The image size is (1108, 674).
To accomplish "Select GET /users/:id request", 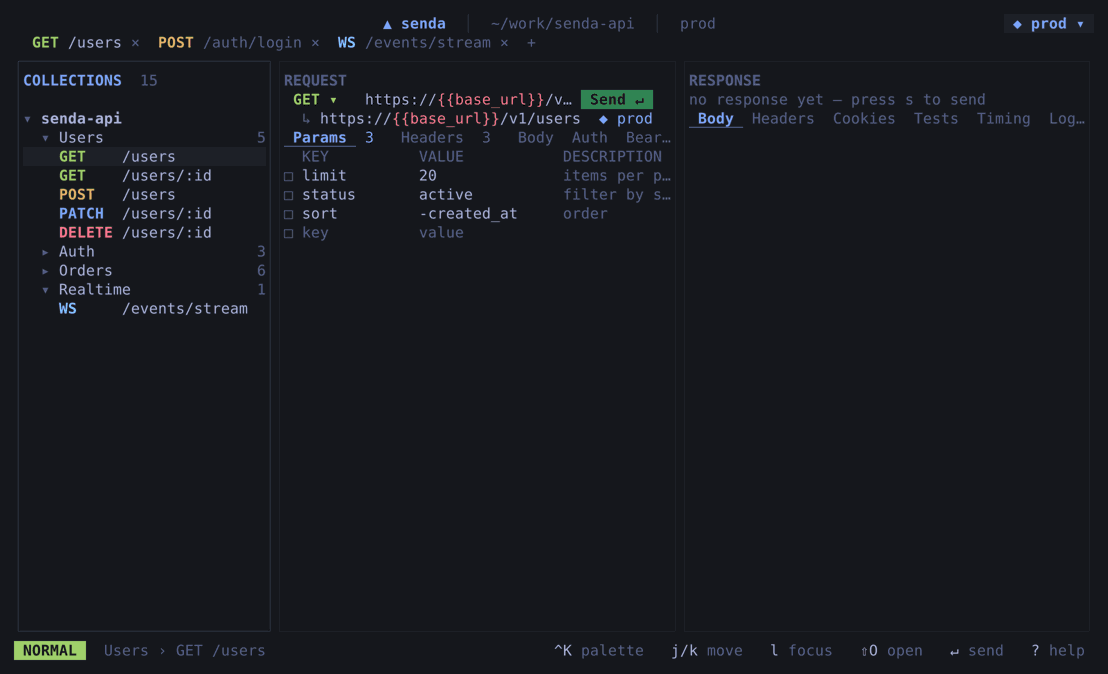I will coord(144,176).
